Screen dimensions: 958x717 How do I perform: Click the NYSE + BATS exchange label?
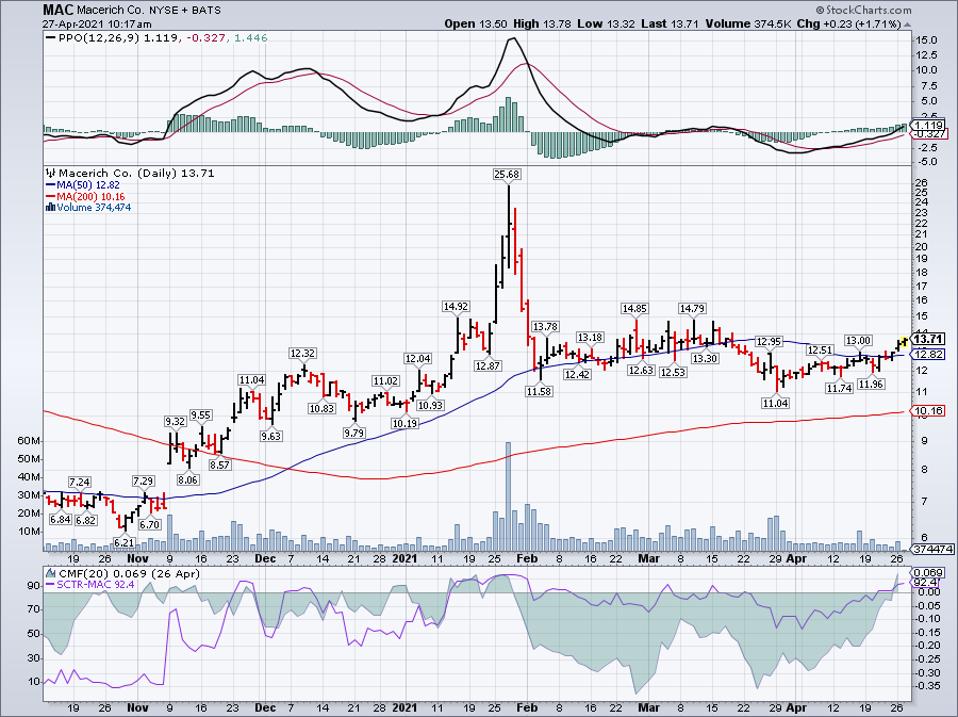click(x=185, y=10)
